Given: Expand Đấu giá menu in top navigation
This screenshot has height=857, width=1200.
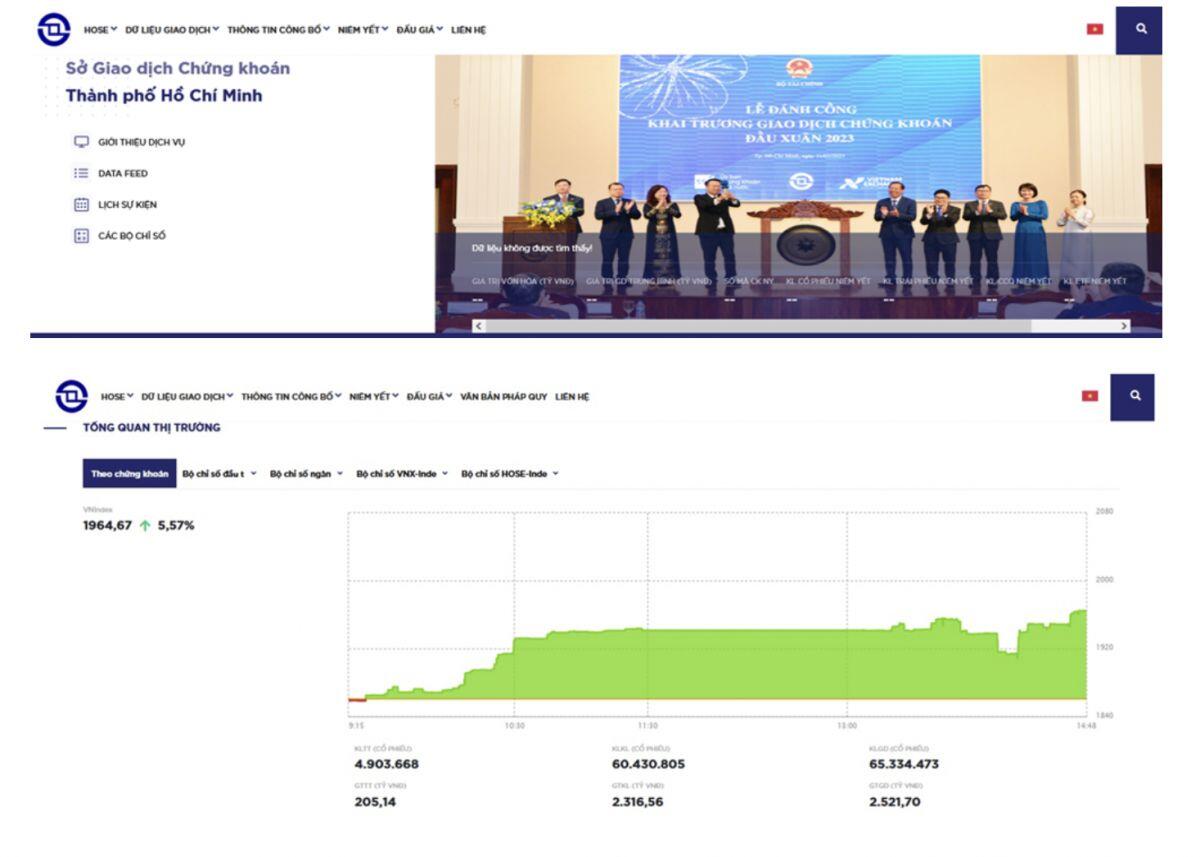Looking at the screenshot, I should (420, 30).
